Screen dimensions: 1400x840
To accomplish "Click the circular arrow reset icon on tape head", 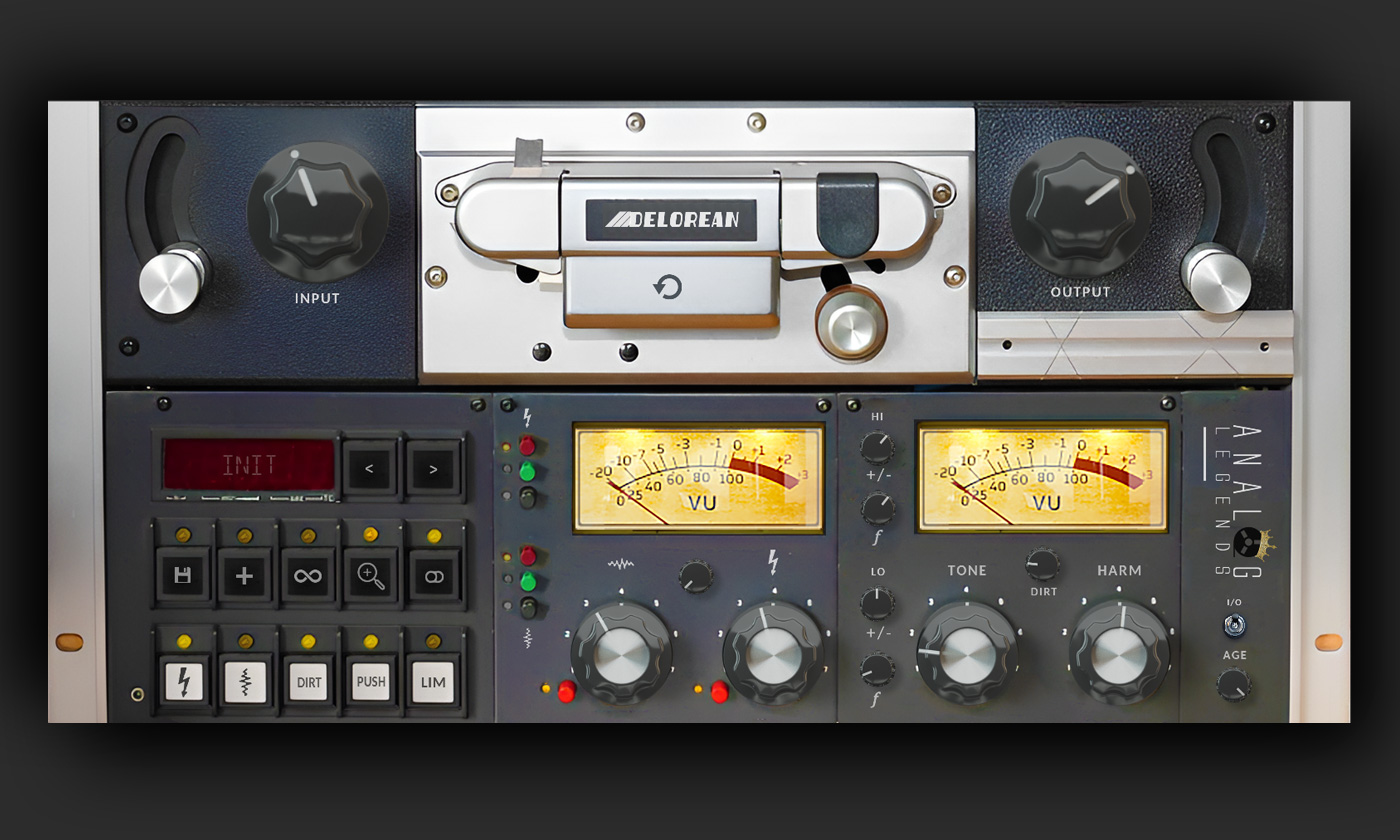I will [x=667, y=287].
